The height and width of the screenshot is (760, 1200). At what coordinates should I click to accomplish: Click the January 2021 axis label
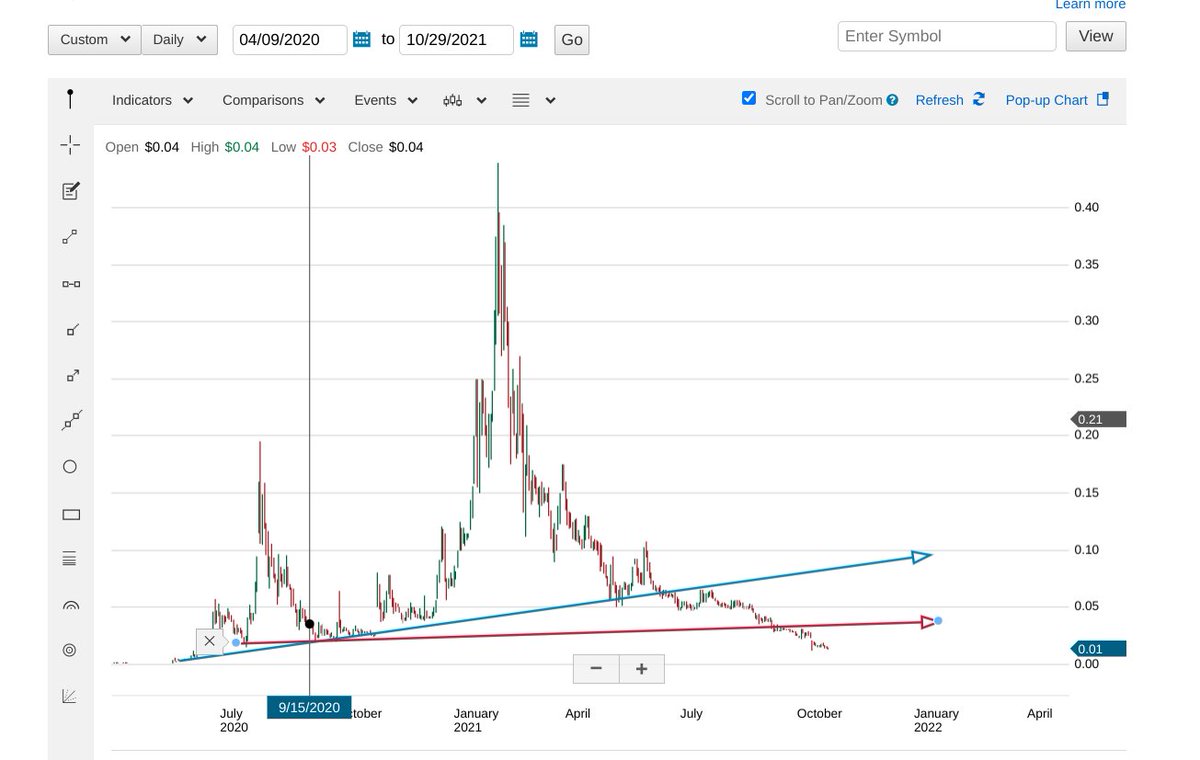(x=476, y=720)
